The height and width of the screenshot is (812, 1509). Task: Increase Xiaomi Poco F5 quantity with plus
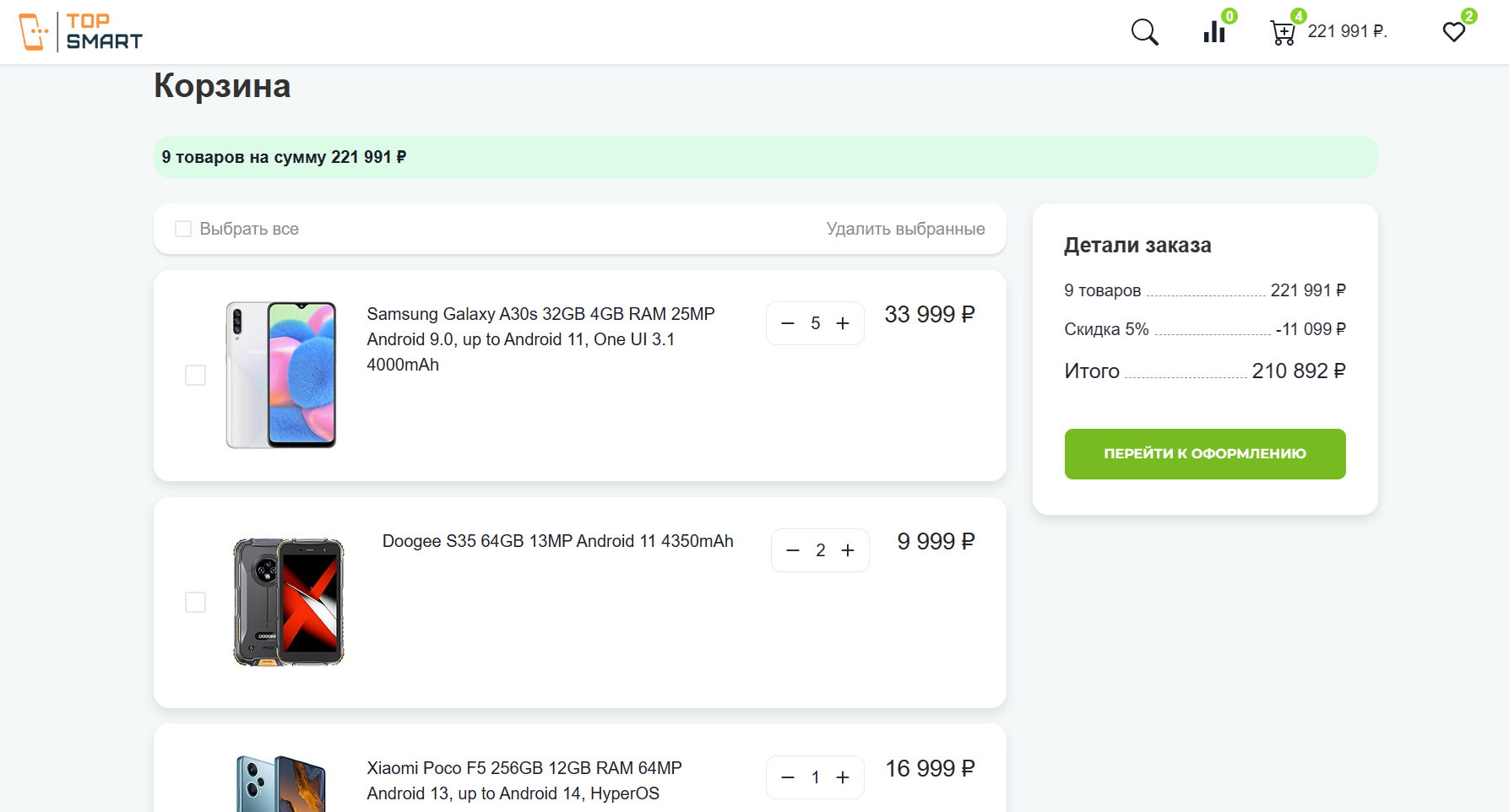pyautogui.click(x=843, y=777)
